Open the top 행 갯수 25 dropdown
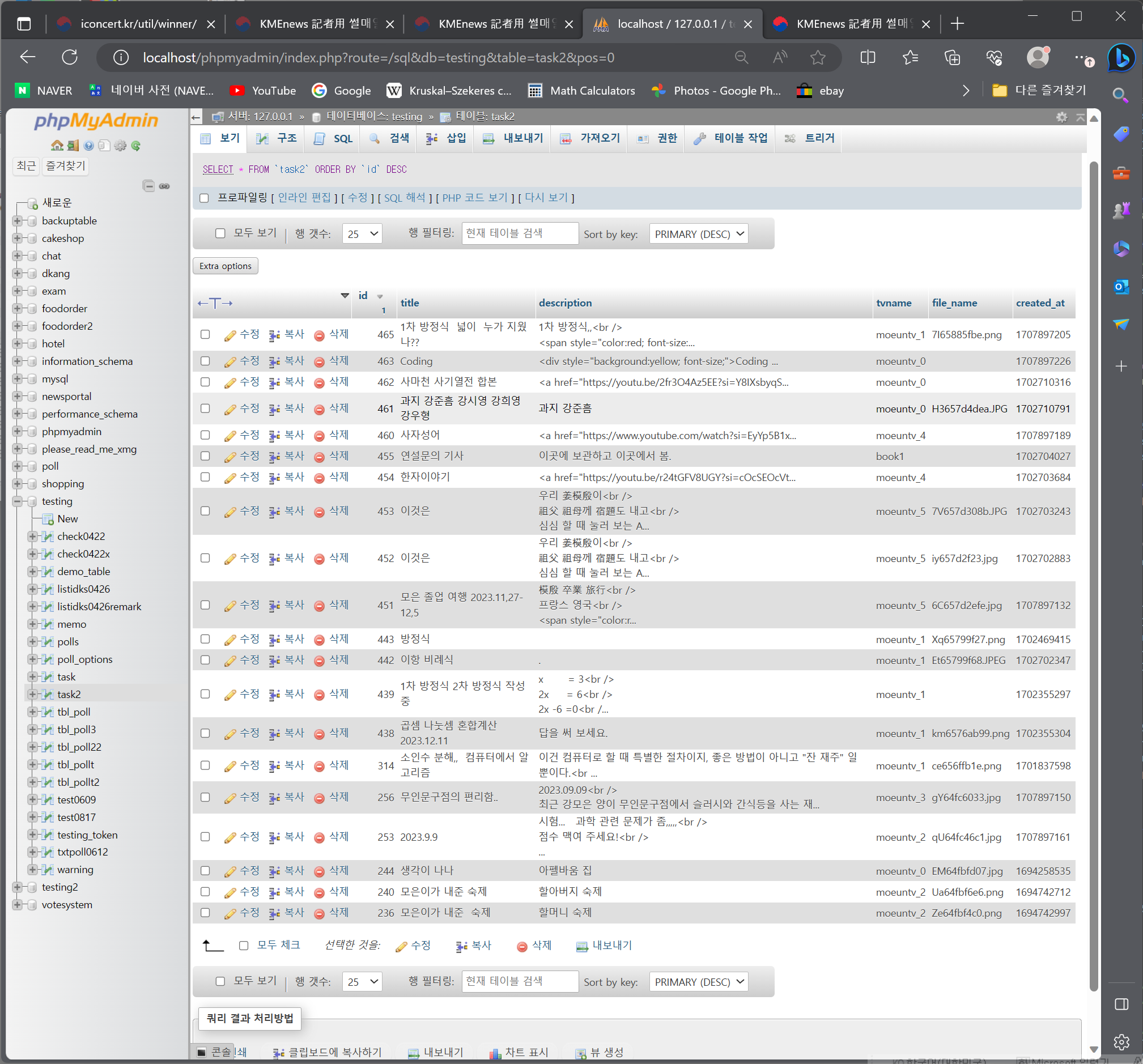Viewport: 1143px width, 1064px height. (x=362, y=234)
